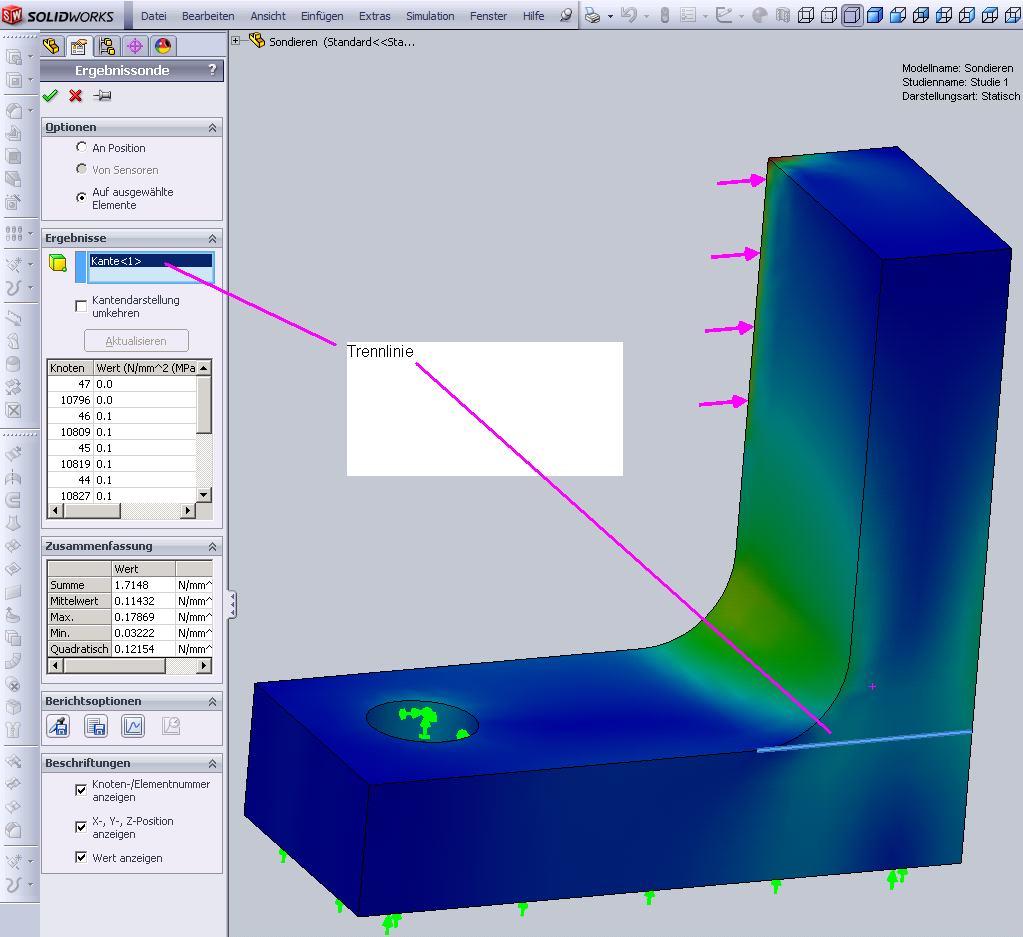Screen dimensions: 1023x937
Task: Open the FeatureManager design tree tab
Action: pyautogui.click(x=53, y=46)
